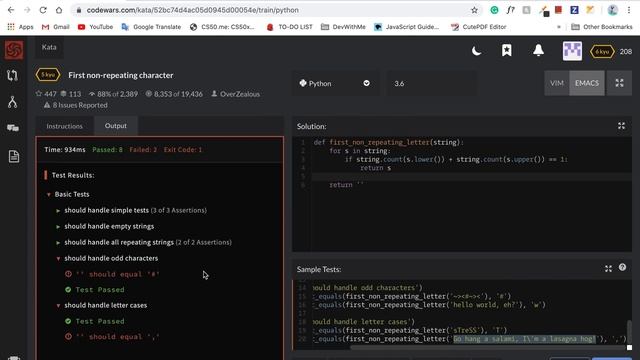Go forward in browser

pyautogui.click(x=27, y=10)
